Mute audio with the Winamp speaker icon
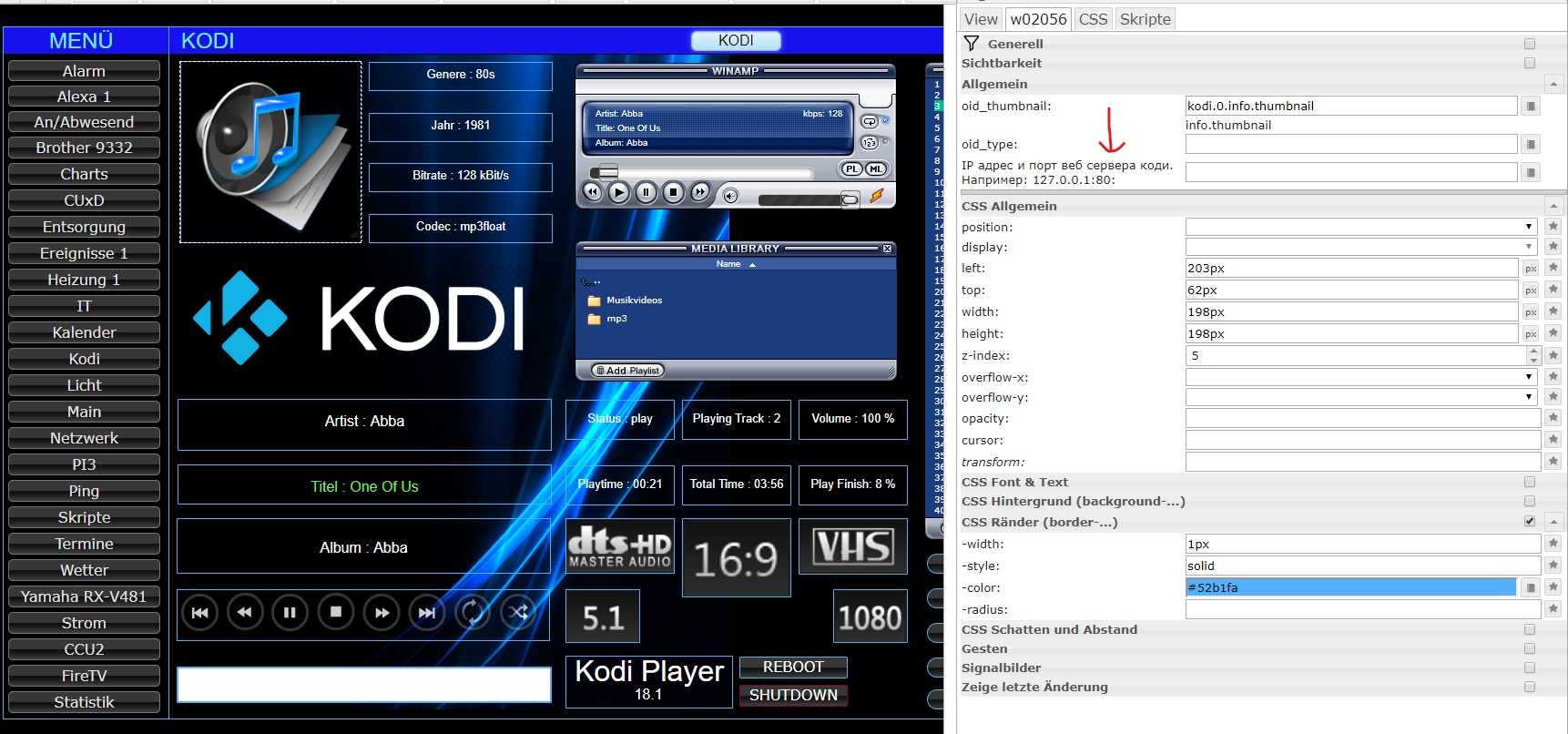The width and height of the screenshot is (1568, 734). pyautogui.click(x=730, y=195)
